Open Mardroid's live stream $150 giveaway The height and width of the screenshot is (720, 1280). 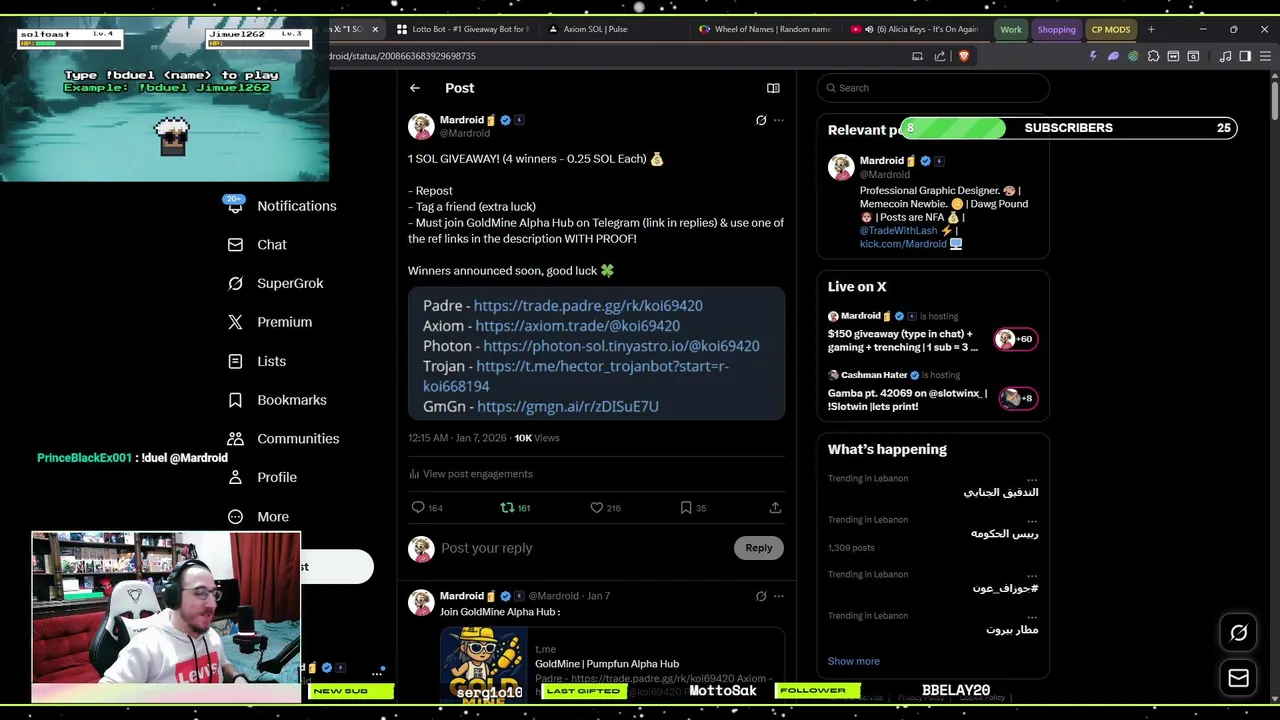[x=931, y=333]
